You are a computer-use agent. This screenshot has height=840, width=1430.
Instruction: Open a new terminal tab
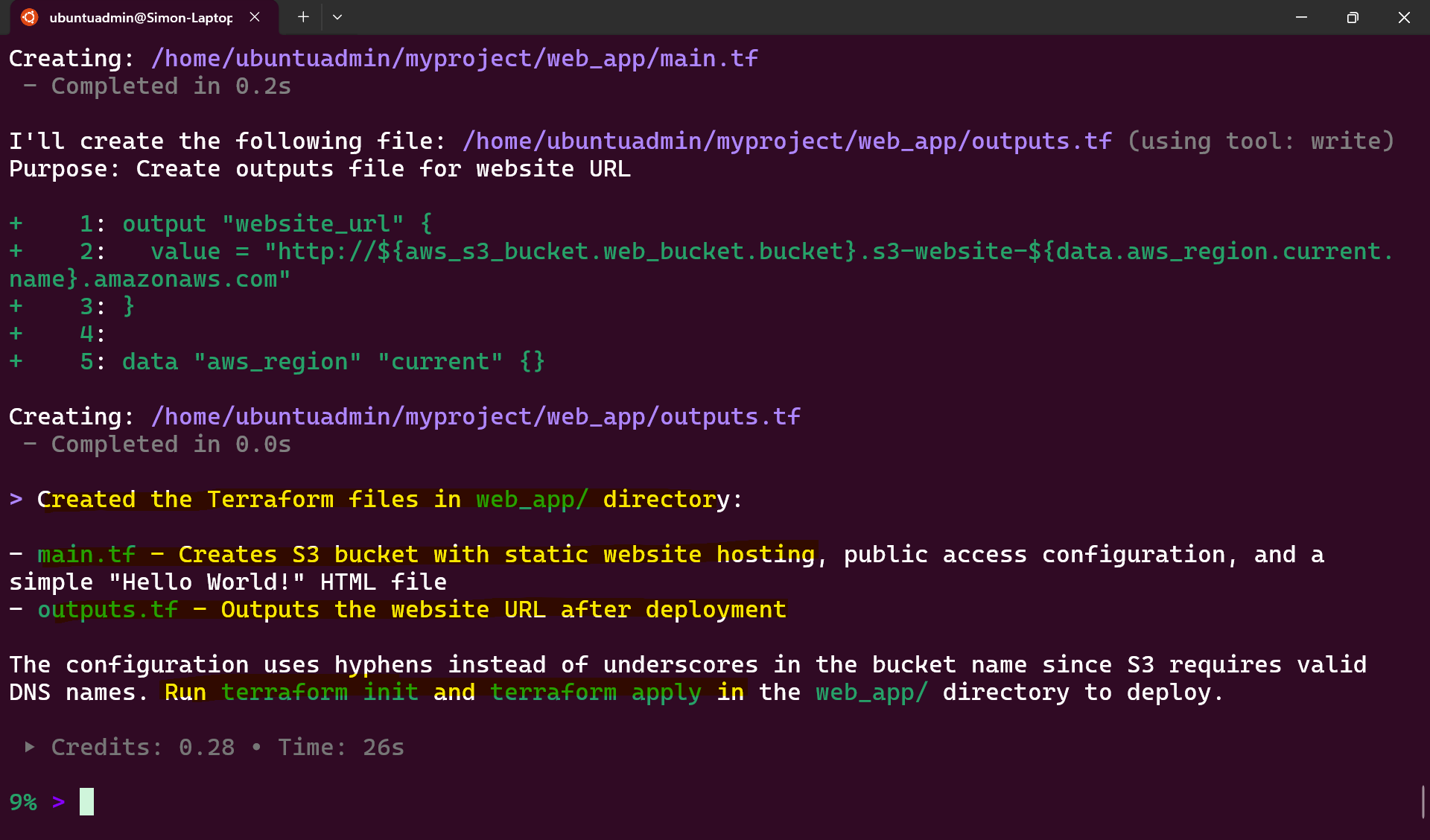click(x=303, y=17)
